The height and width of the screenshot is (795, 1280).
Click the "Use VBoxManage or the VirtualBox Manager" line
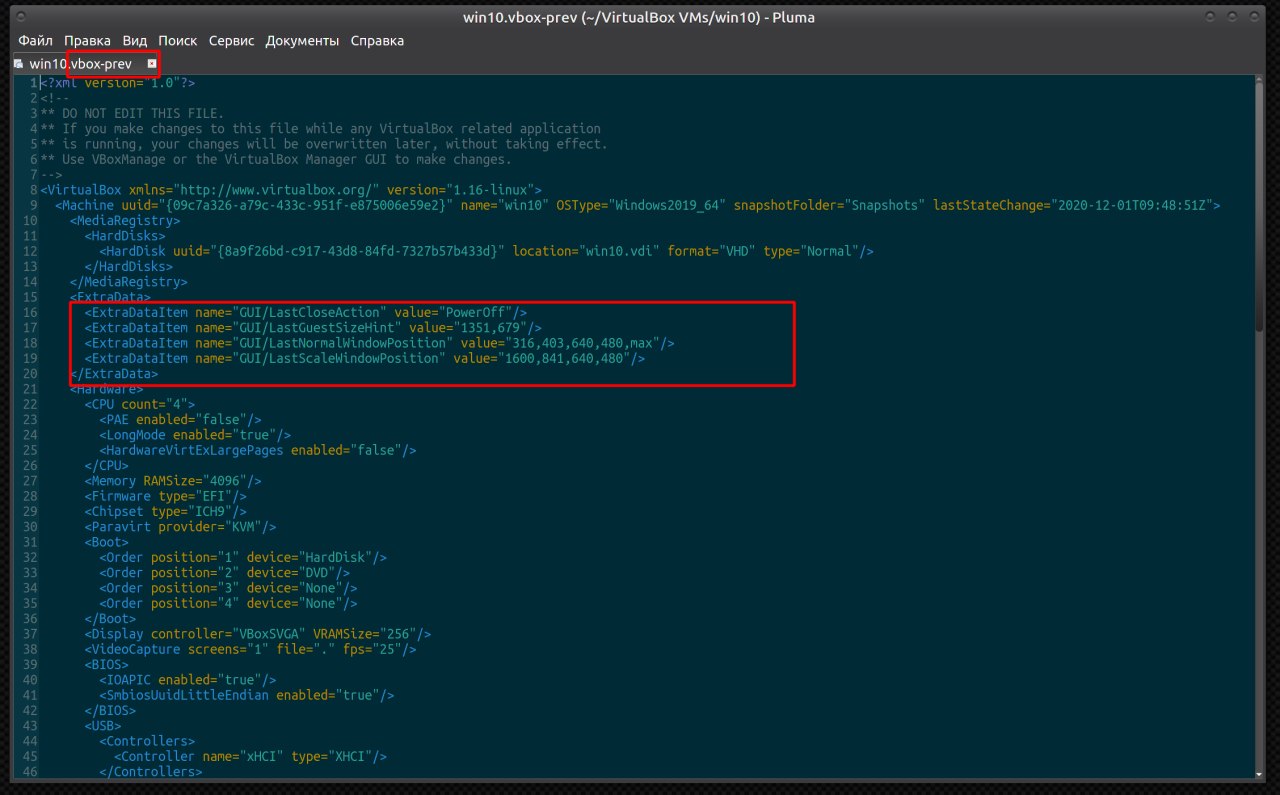[x=276, y=160]
